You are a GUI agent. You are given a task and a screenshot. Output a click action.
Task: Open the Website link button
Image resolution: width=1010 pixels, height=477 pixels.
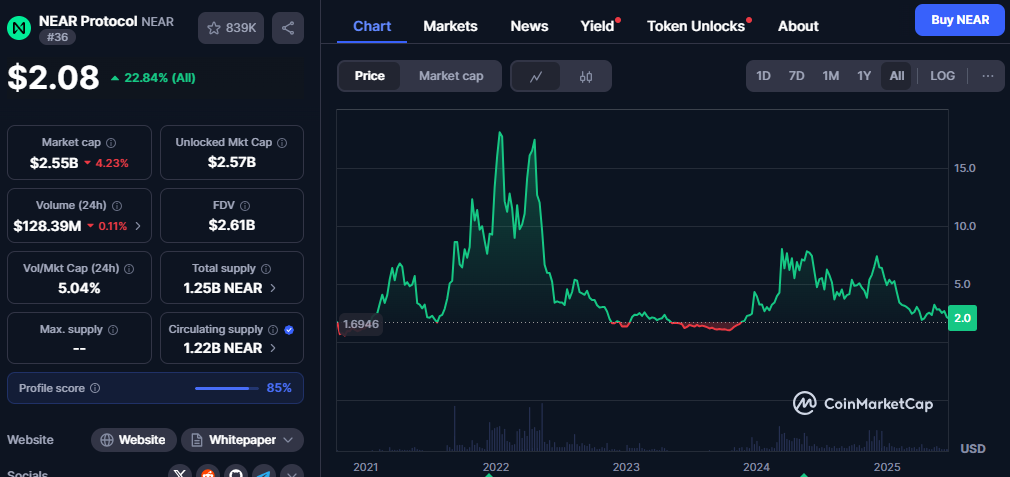(x=134, y=440)
